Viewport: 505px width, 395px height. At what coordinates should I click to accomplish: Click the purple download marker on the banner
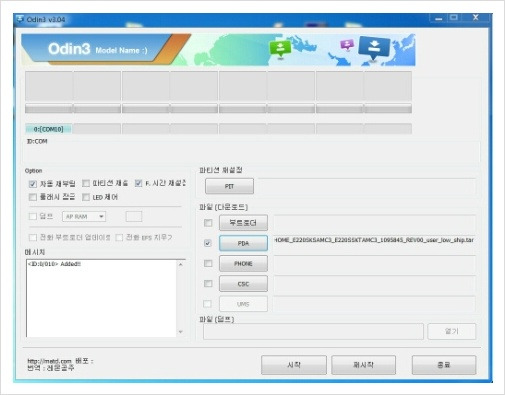coord(347,45)
